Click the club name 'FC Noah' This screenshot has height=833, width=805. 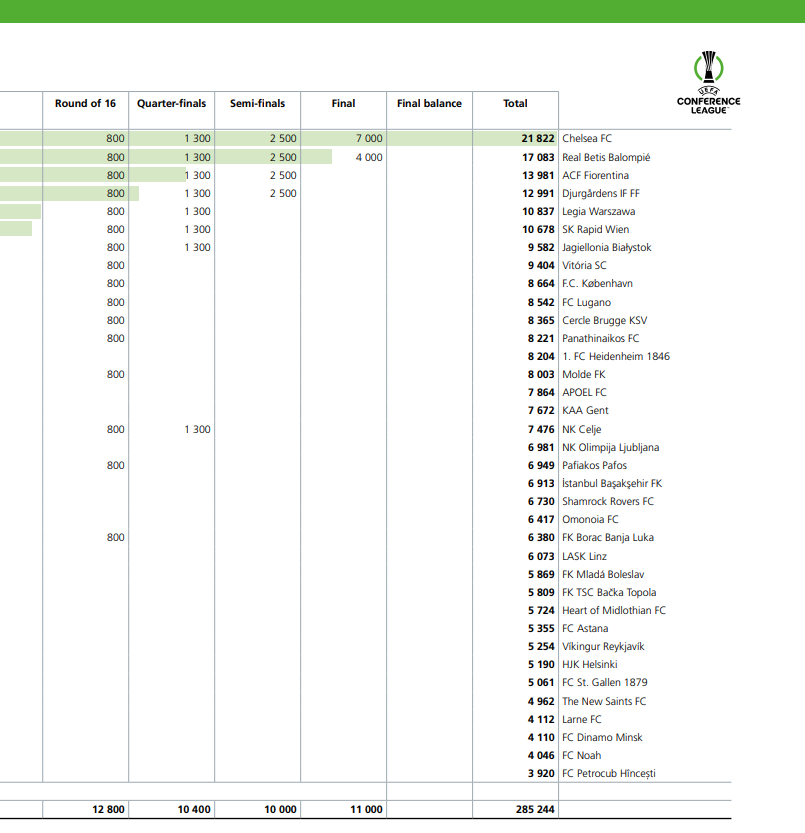pyautogui.click(x=581, y=755)
